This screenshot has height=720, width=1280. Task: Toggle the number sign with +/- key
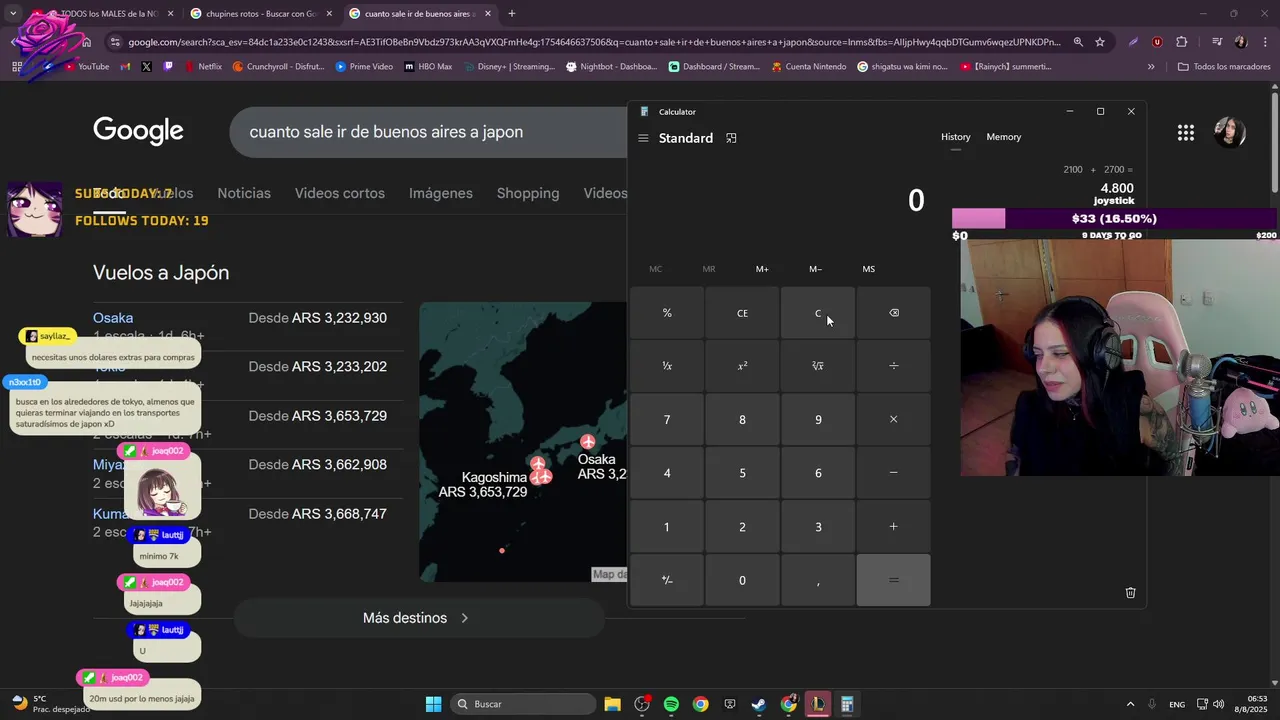[667, 580]
